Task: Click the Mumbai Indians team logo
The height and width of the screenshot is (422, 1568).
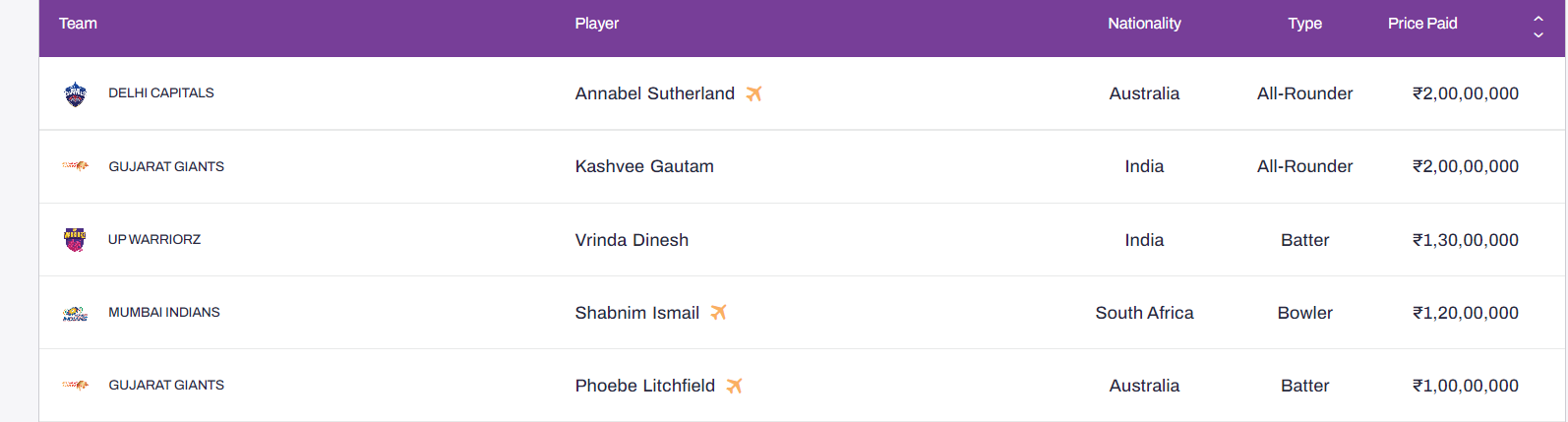Action: (75, 313)
